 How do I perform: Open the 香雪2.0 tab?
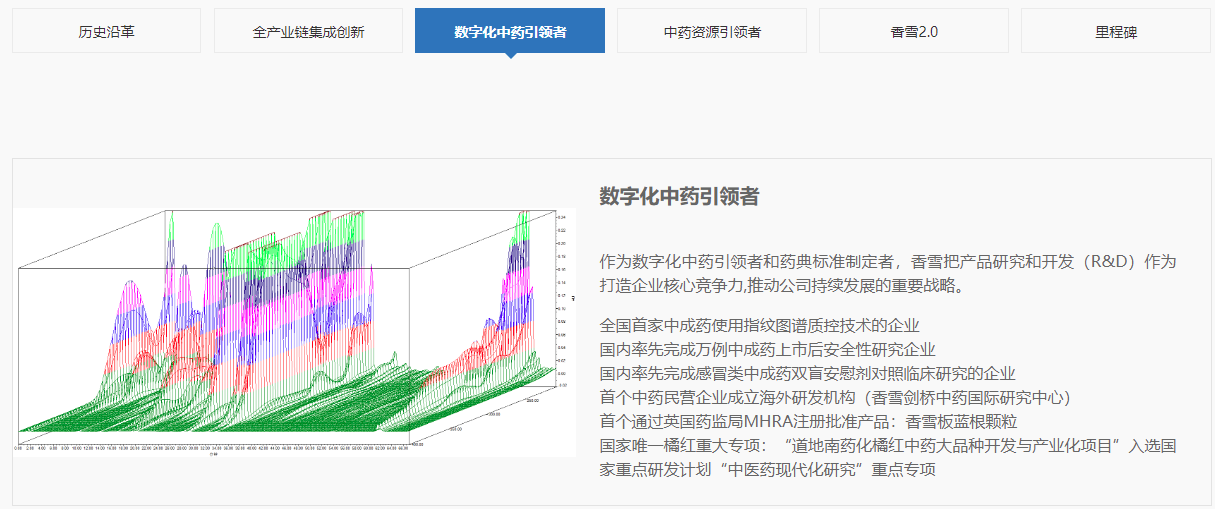914,31
